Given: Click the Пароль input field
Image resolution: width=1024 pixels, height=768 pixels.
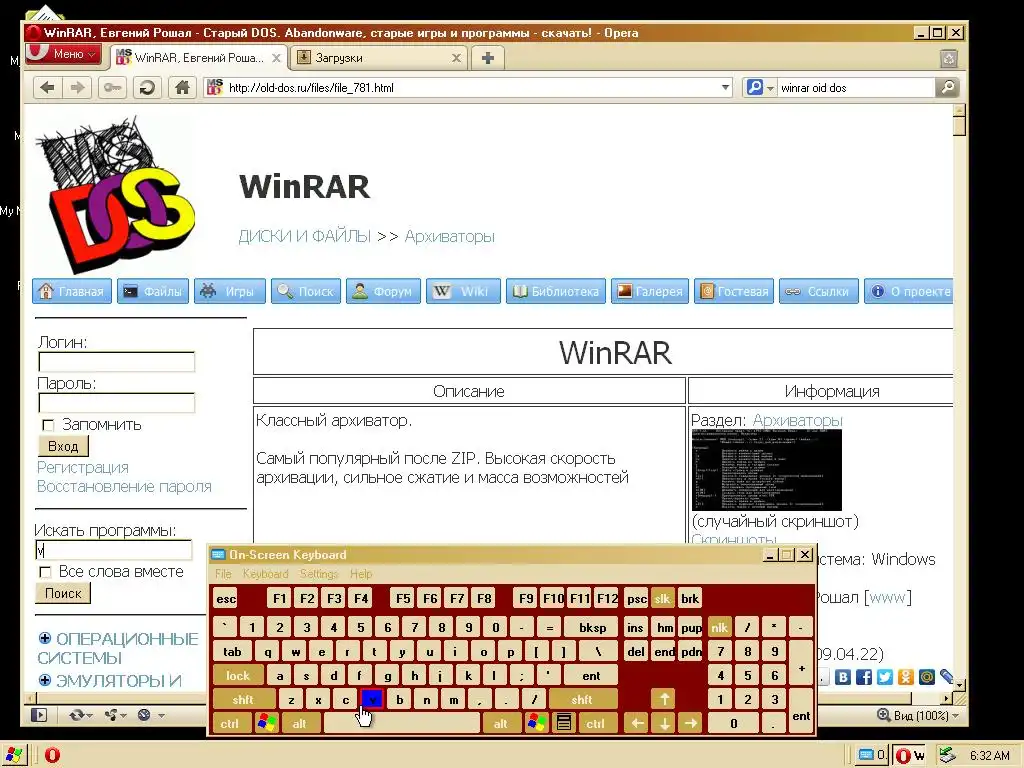Looking at the screenshot, I should point(117,403).
